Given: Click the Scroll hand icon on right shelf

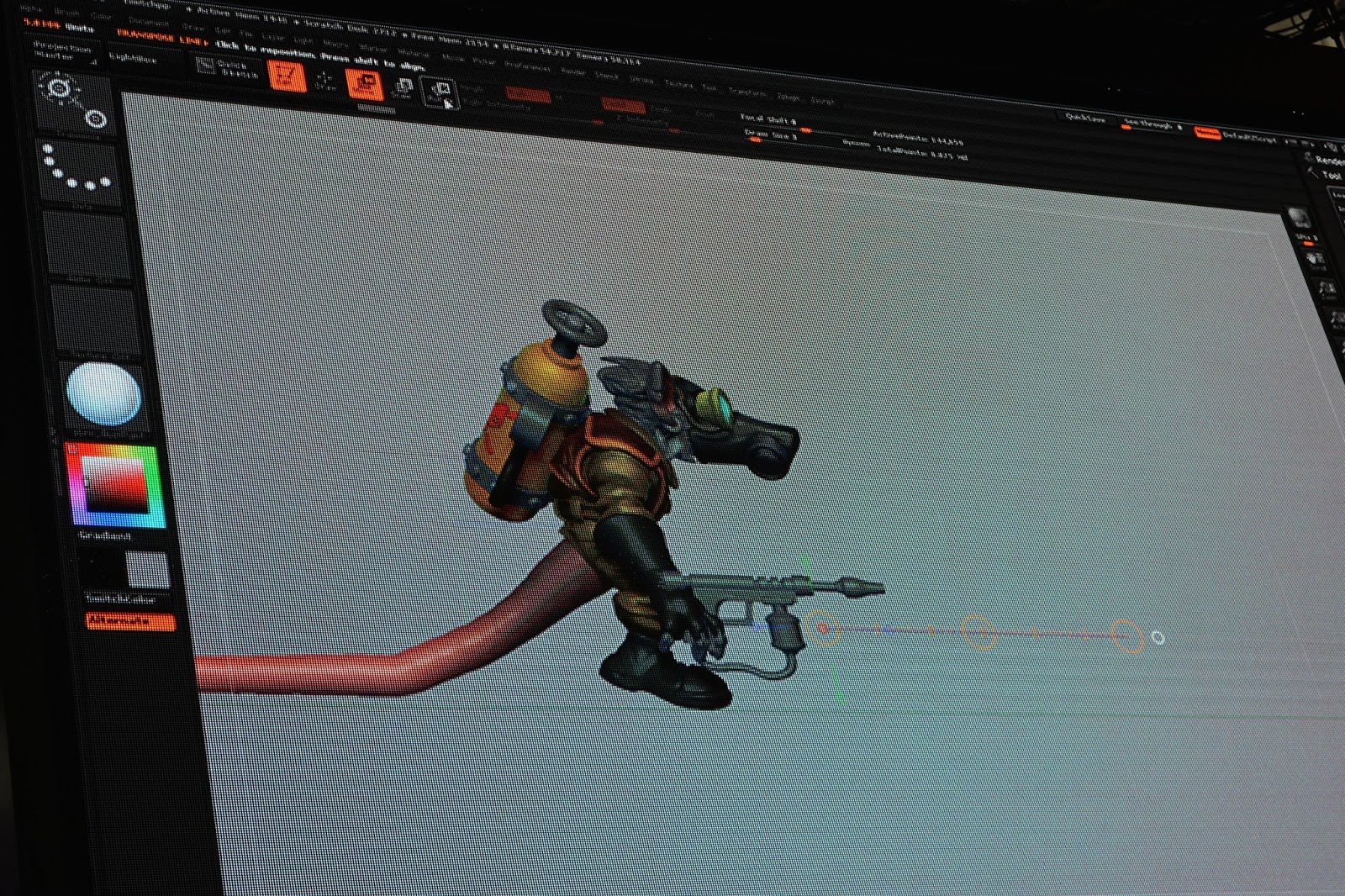Looking at the screenshot, I should (x=1315, y=259).
